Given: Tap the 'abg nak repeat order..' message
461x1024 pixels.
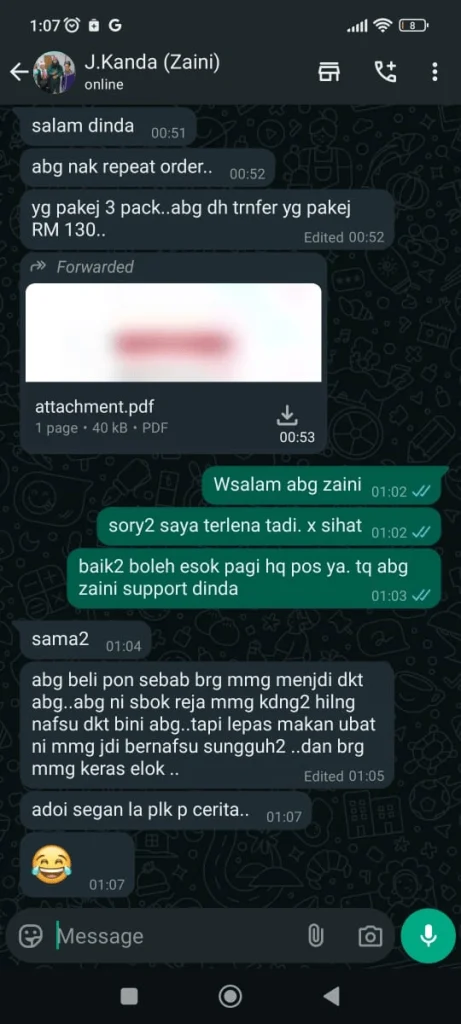Looking at the screenshot, I should (147, 168).
